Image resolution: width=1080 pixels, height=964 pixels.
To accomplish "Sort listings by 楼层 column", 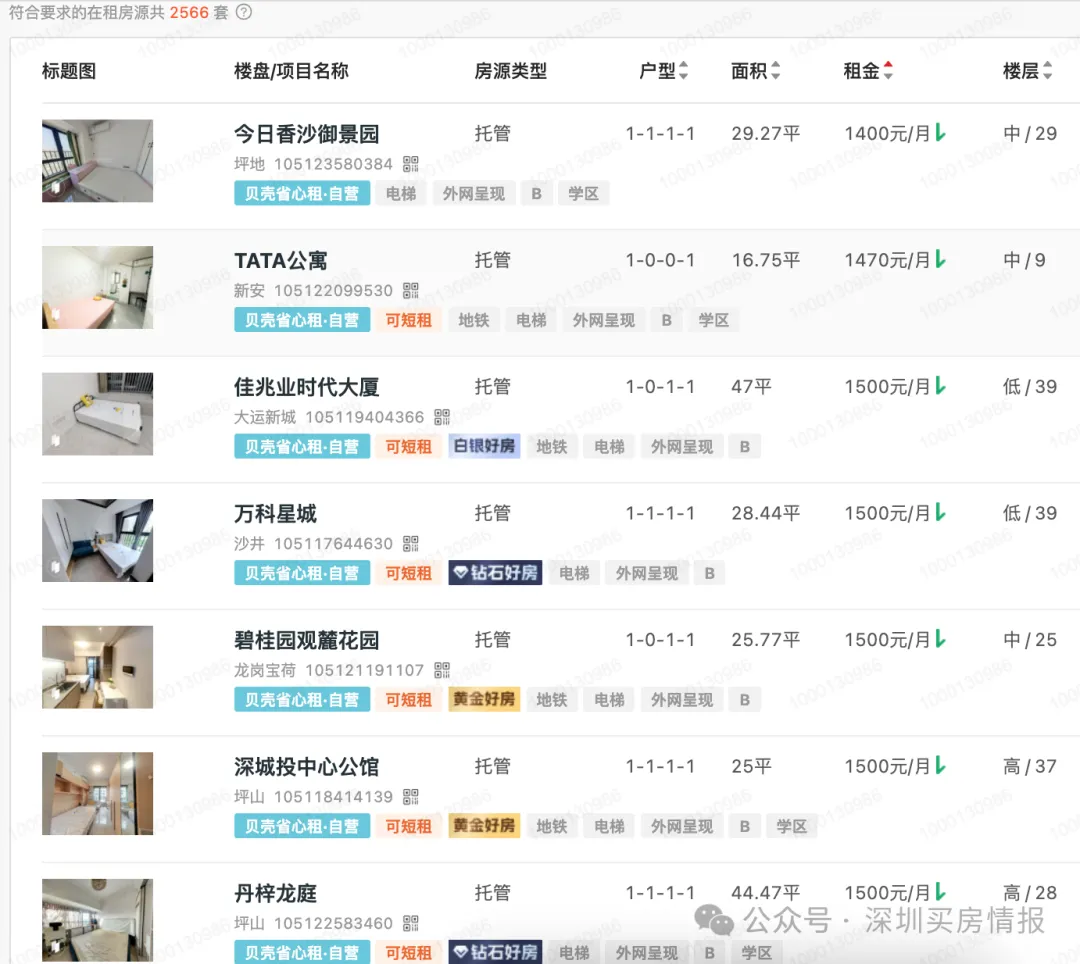I will (1048, 70).
